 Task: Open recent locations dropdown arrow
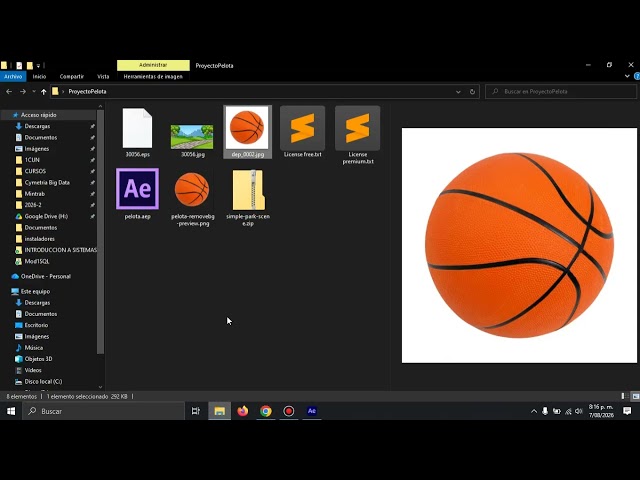[x=34, y=91]
